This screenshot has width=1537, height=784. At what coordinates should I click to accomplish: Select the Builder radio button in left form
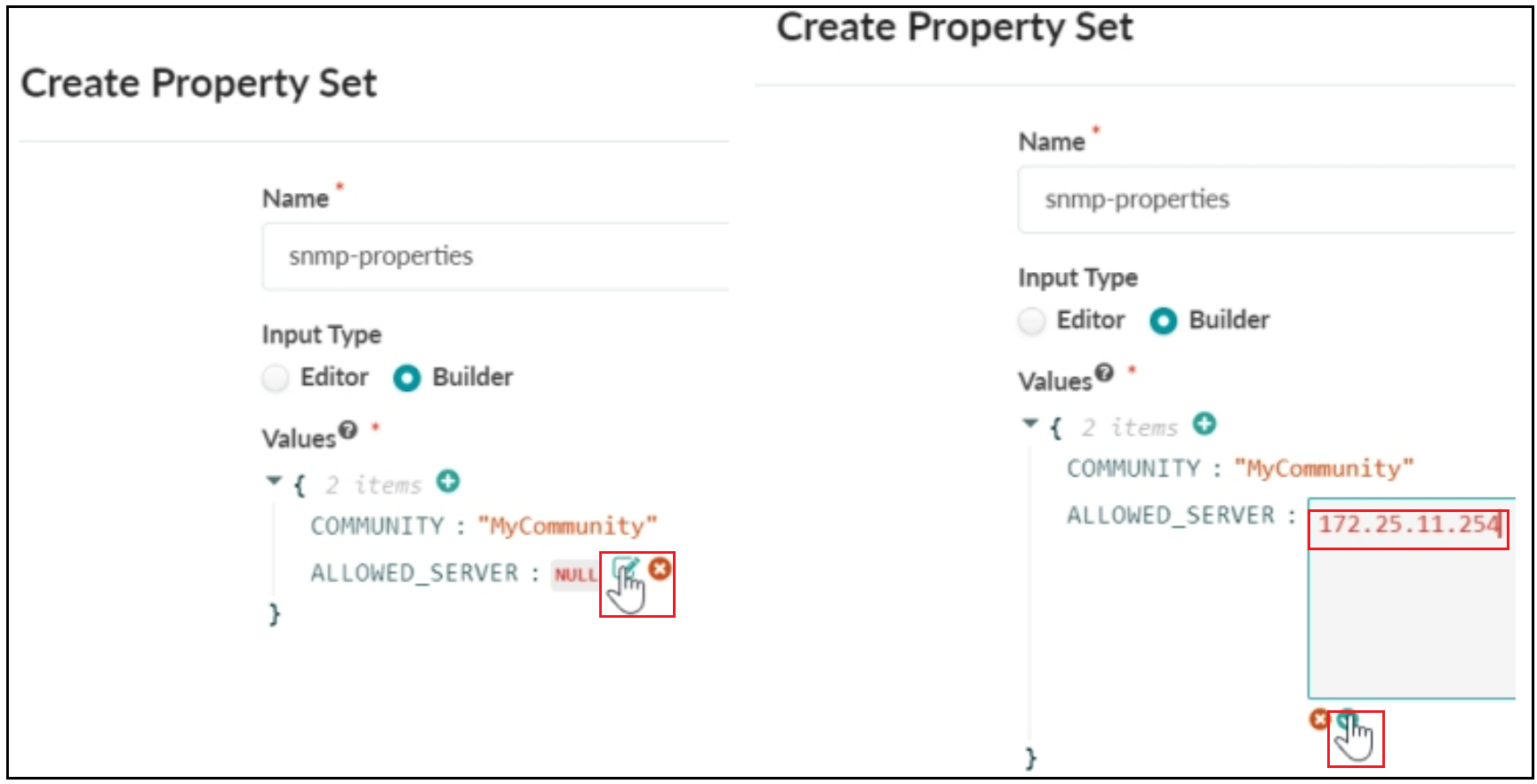coord(407,379)
